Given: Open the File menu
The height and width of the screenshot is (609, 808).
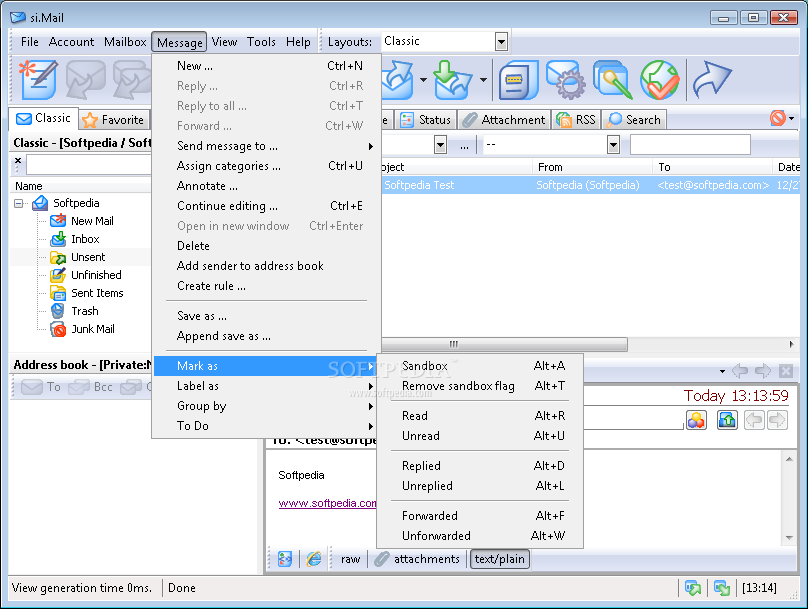Looking at the screenshot, I should 30,42.
